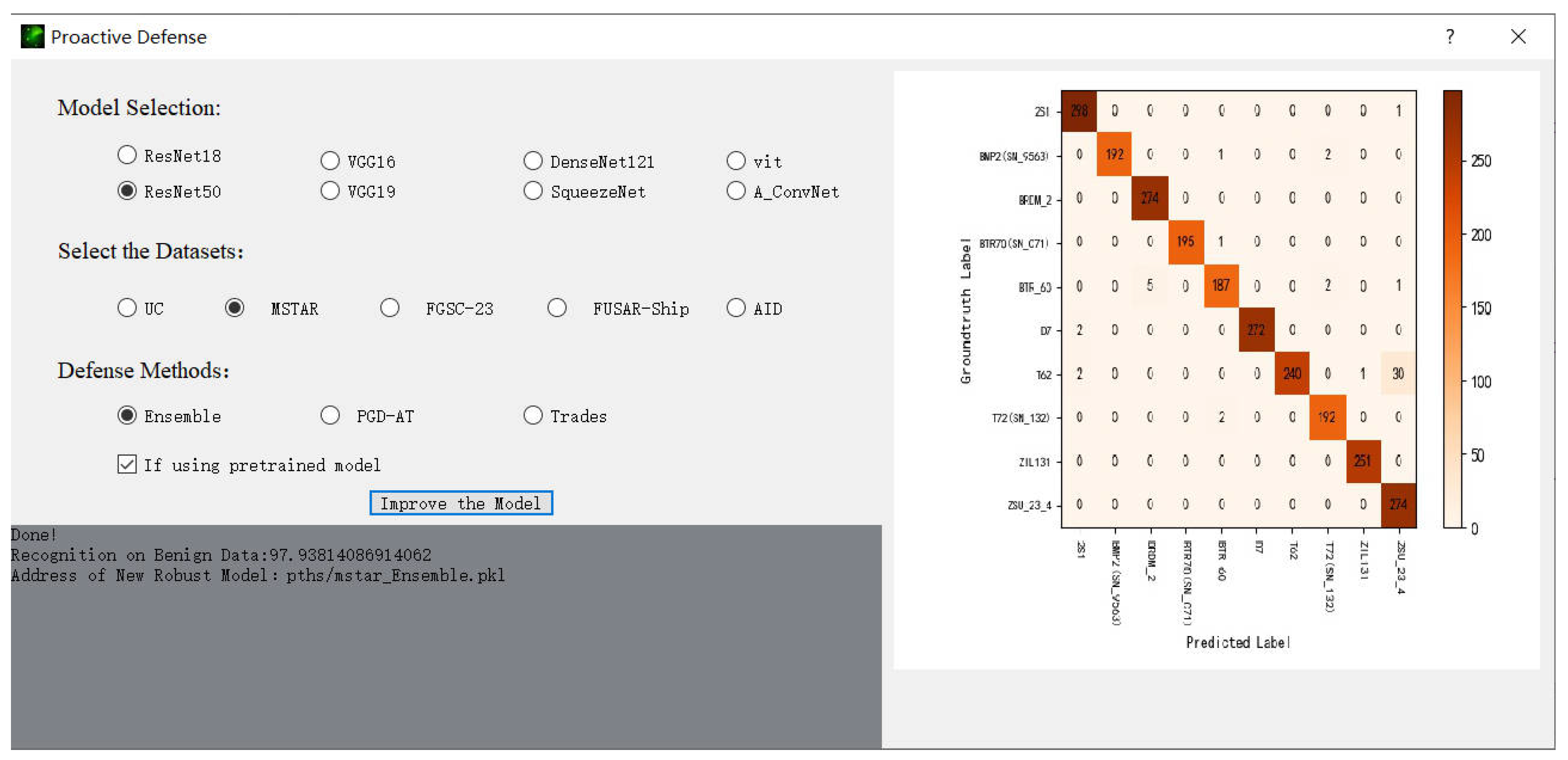Pick SqueezeNet as the model
1568x760 pixels.
(533, 191)
